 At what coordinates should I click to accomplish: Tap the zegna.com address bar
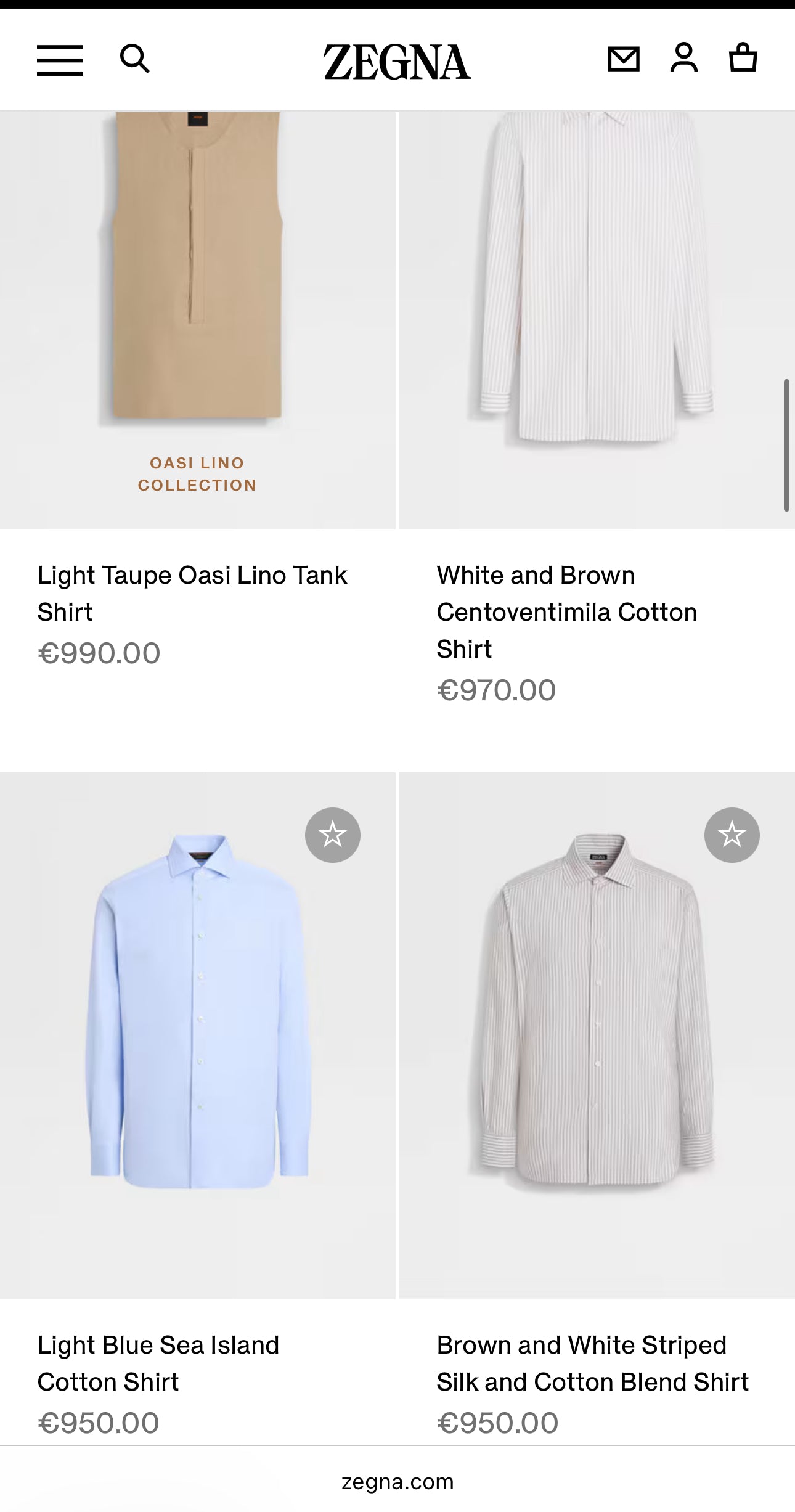click(397, 1481)
